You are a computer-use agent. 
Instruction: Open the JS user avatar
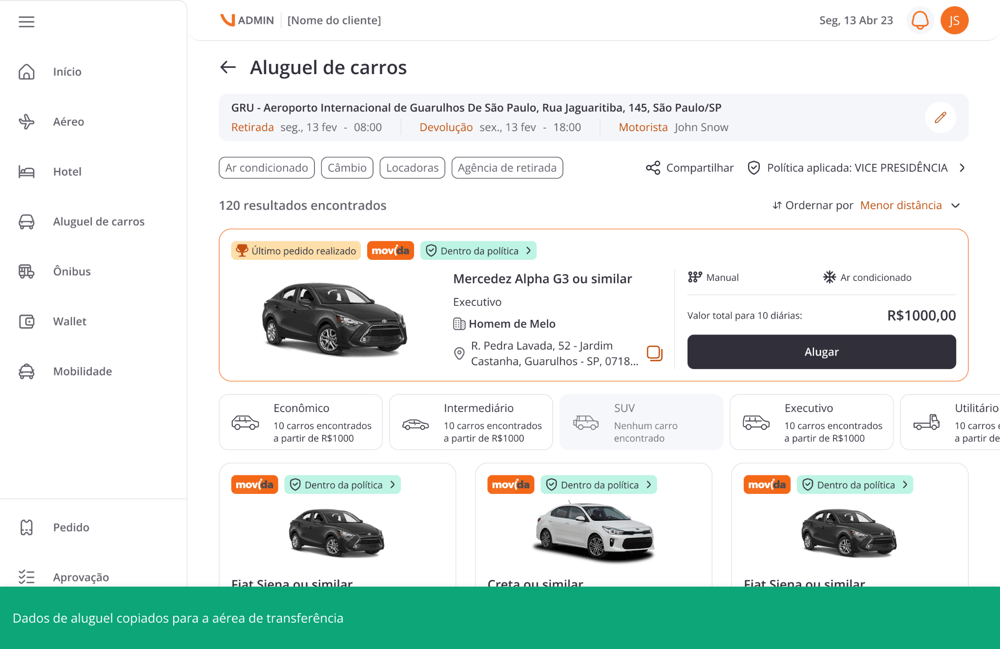954,20
